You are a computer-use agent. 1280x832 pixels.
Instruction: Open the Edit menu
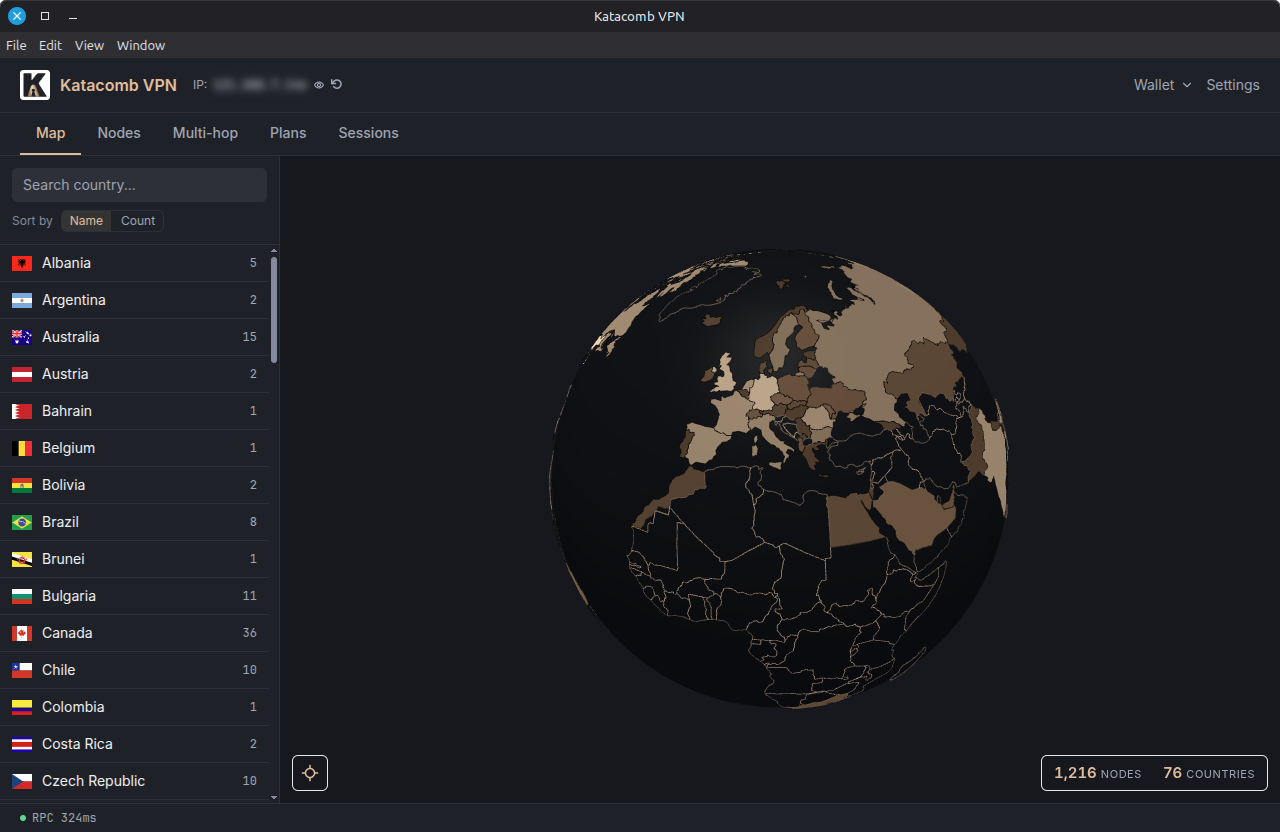coord(50,45)
